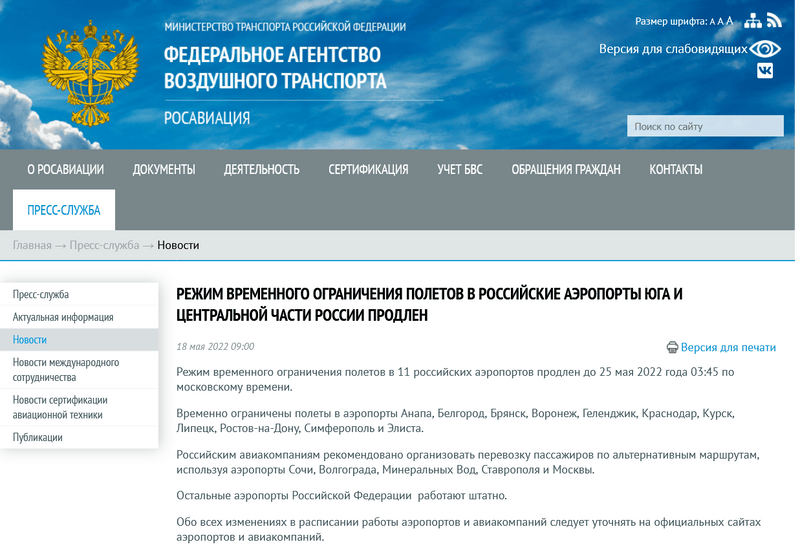Open the Деятельность menu
The height and width of the screenshot is (553, 800).
point(261,169)
